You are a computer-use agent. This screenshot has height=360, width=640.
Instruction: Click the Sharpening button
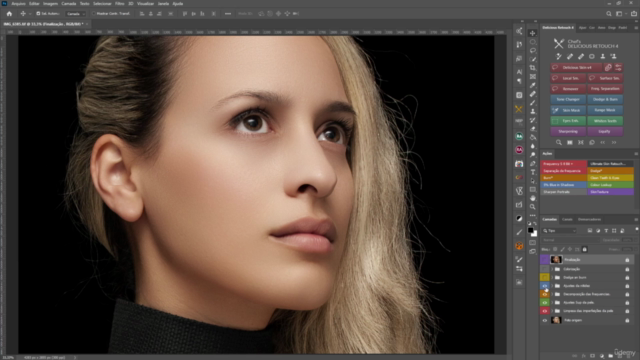point(568,131)
